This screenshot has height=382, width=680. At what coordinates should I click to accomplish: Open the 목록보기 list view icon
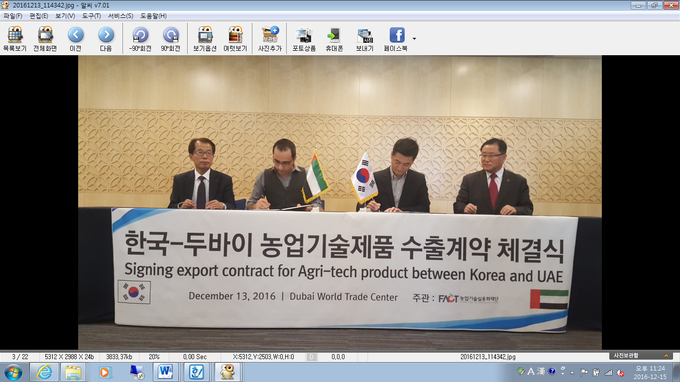15,39
